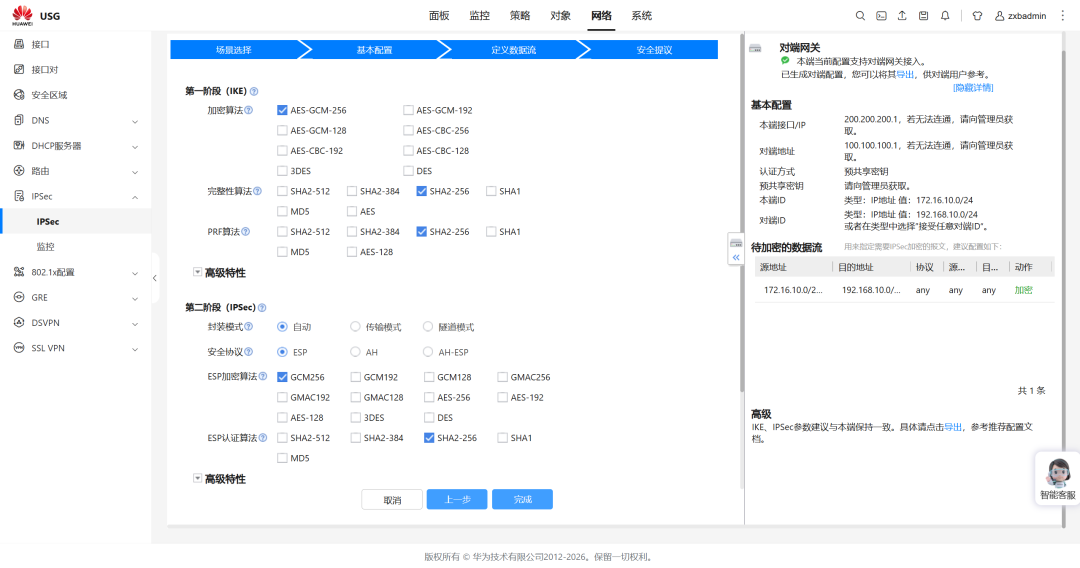Click the theme shirt icon
Screen dimensions: 1080x568
pos(977,16)
